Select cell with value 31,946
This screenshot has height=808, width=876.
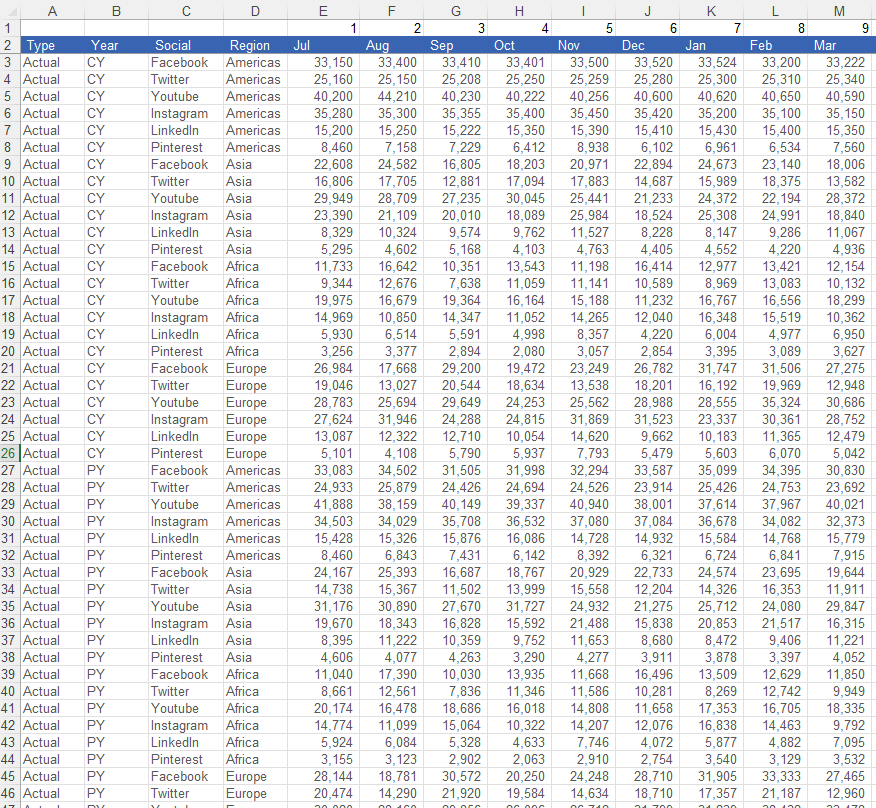pos(392,419)
